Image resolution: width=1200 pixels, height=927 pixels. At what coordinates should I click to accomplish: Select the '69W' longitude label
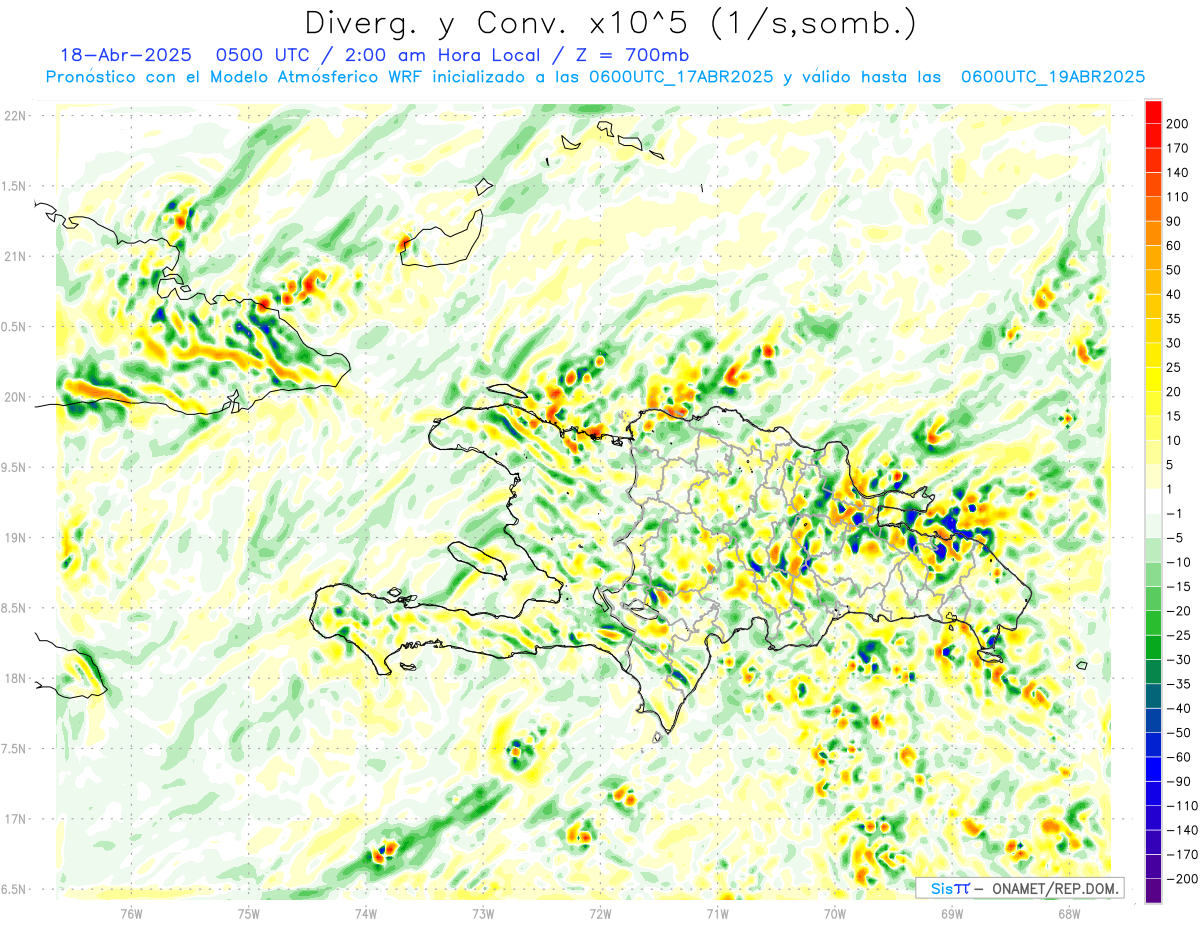coord(952,914)
